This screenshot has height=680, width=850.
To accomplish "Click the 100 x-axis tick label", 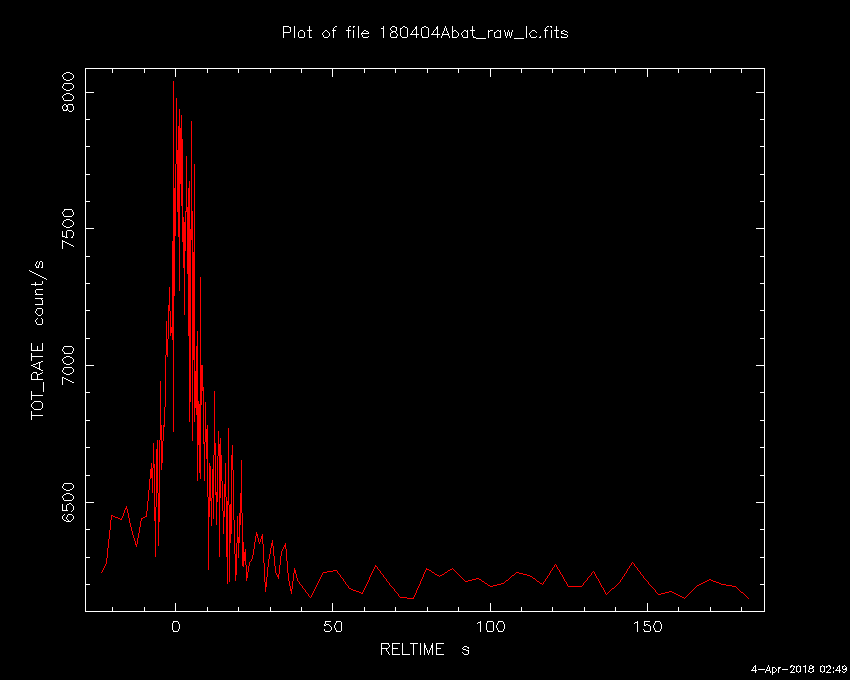I will coord(491,627).
